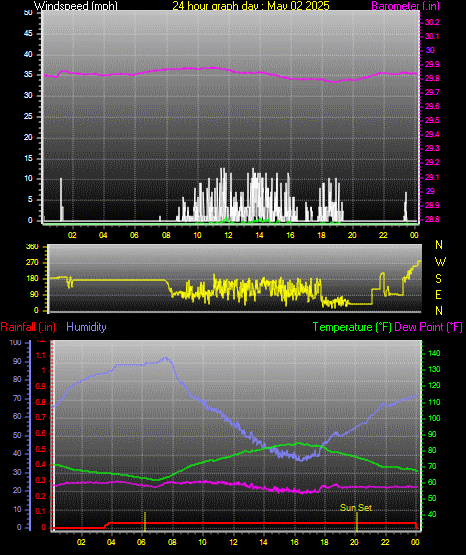Click the 25 windspeed scale value
The width and height of the screenshot is (466, 555).
28,116
